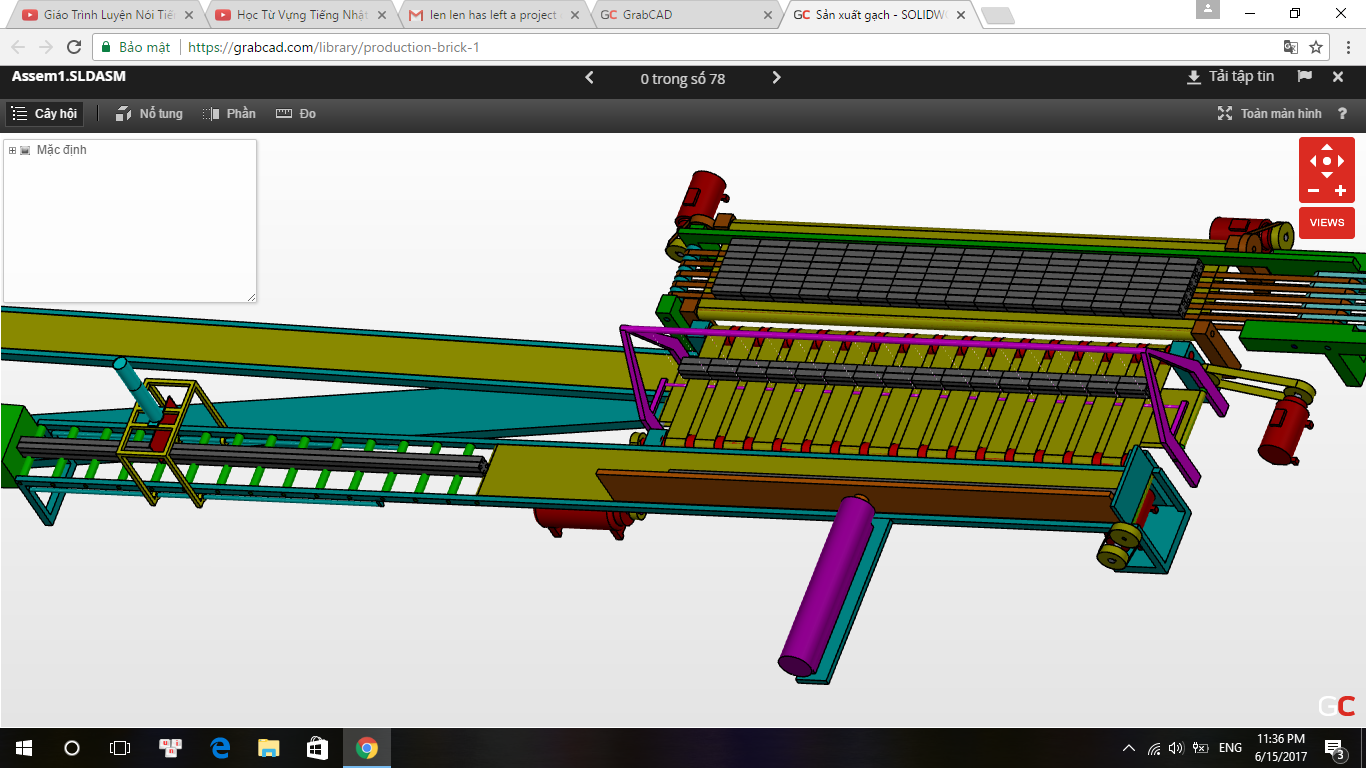Pan the view down with the arrow
Image resolution: width=1366 pixels, height=768 pixels.
(1327, 175)
